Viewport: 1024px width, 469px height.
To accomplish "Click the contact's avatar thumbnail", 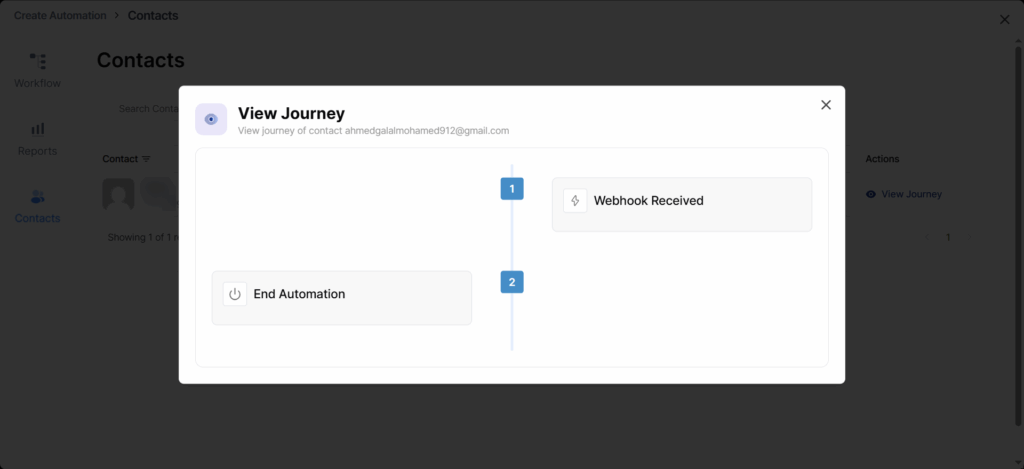I will pyautogui.click(x=118, y=195).
